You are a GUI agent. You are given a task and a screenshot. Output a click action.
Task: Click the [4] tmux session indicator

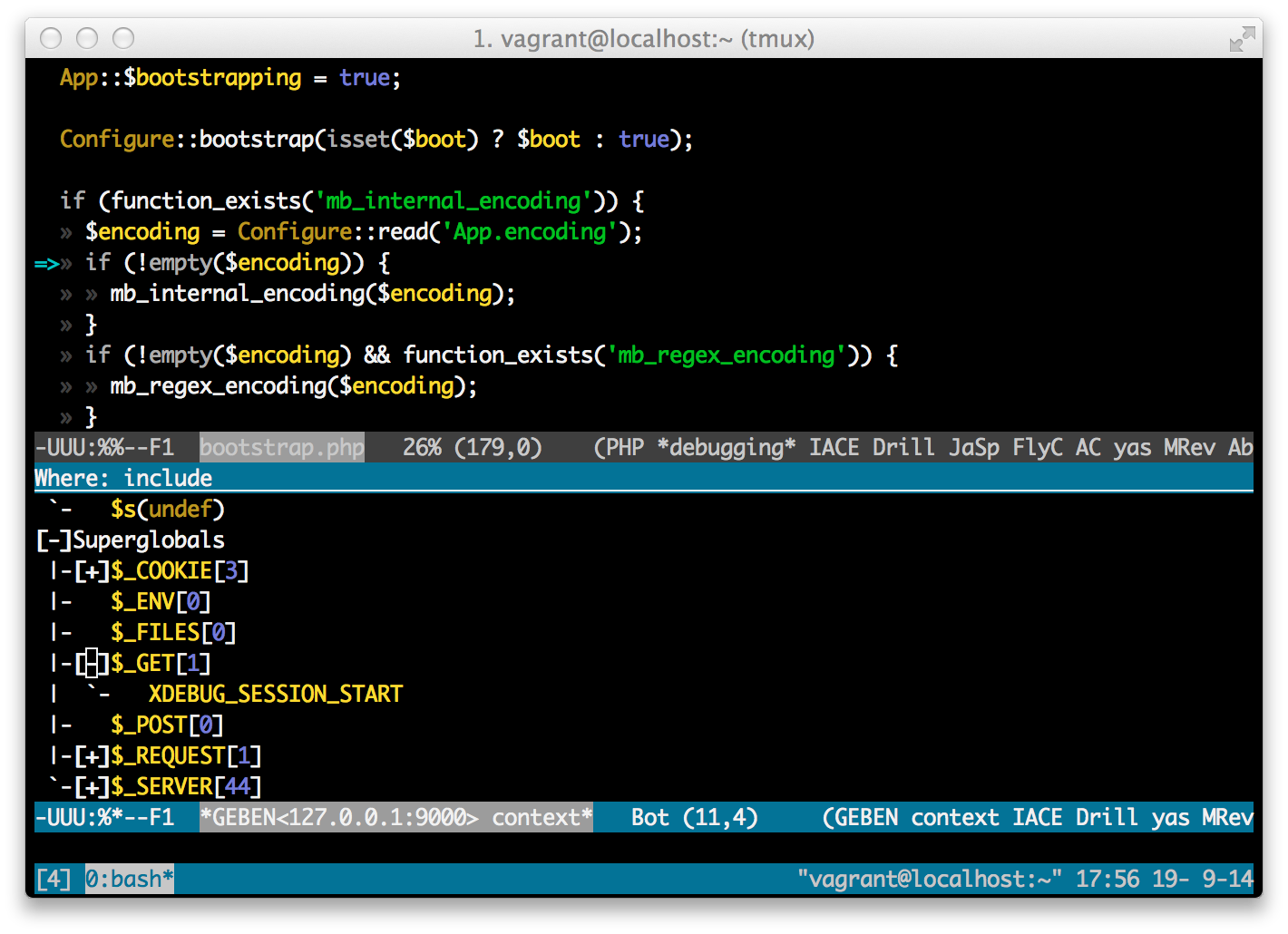(x=54, y=880)
